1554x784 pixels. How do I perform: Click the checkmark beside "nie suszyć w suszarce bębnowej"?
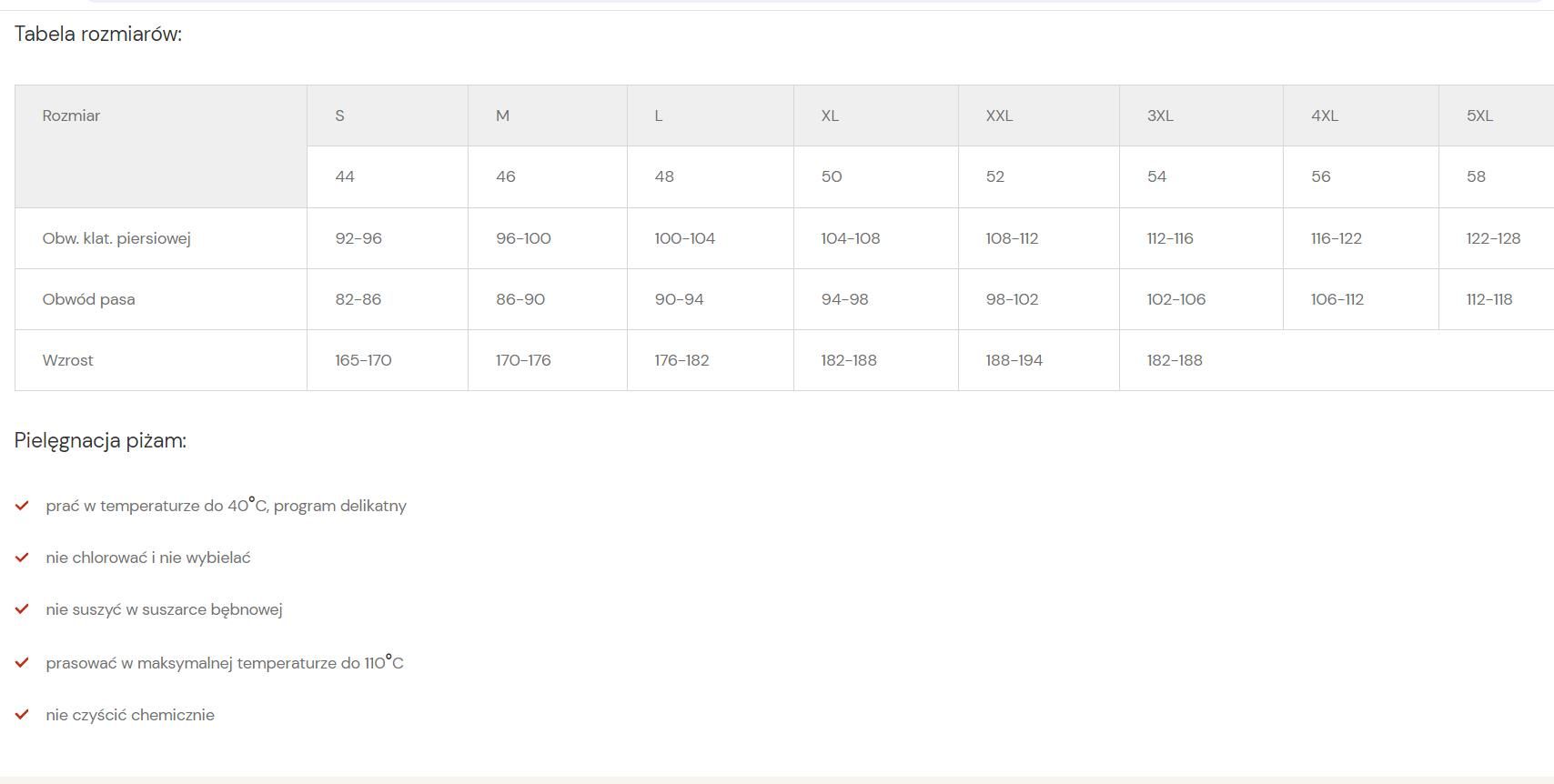click(22, 609)
